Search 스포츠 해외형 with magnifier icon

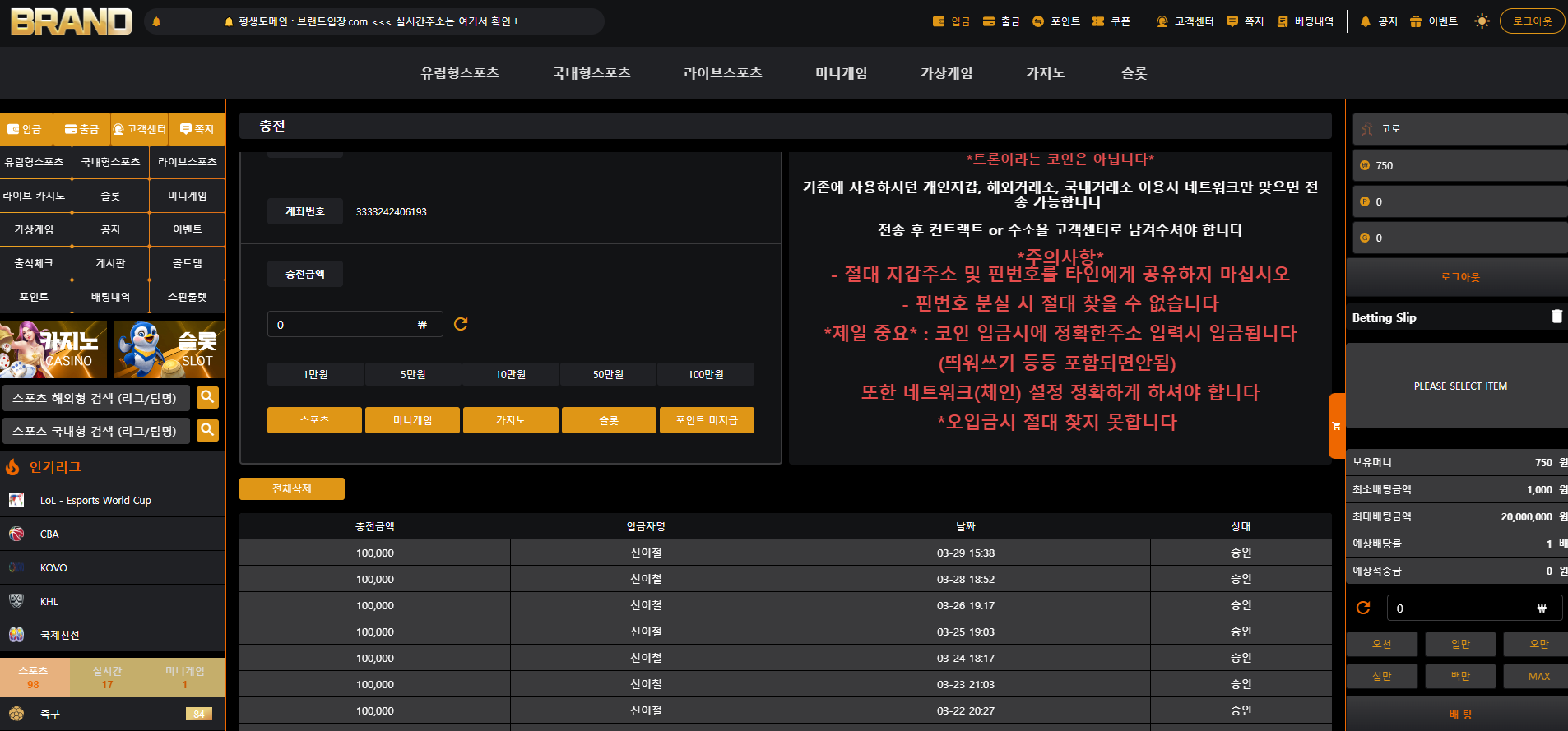coord(207,397)
